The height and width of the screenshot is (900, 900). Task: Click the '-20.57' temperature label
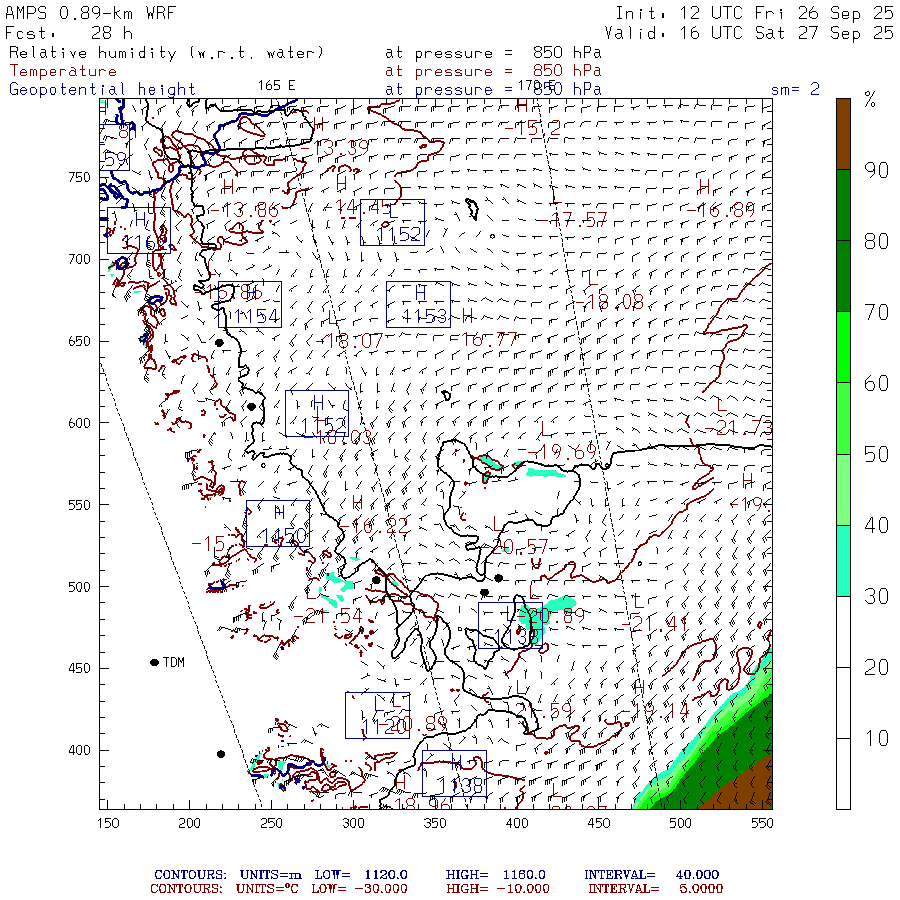click(x=514, y=547)
